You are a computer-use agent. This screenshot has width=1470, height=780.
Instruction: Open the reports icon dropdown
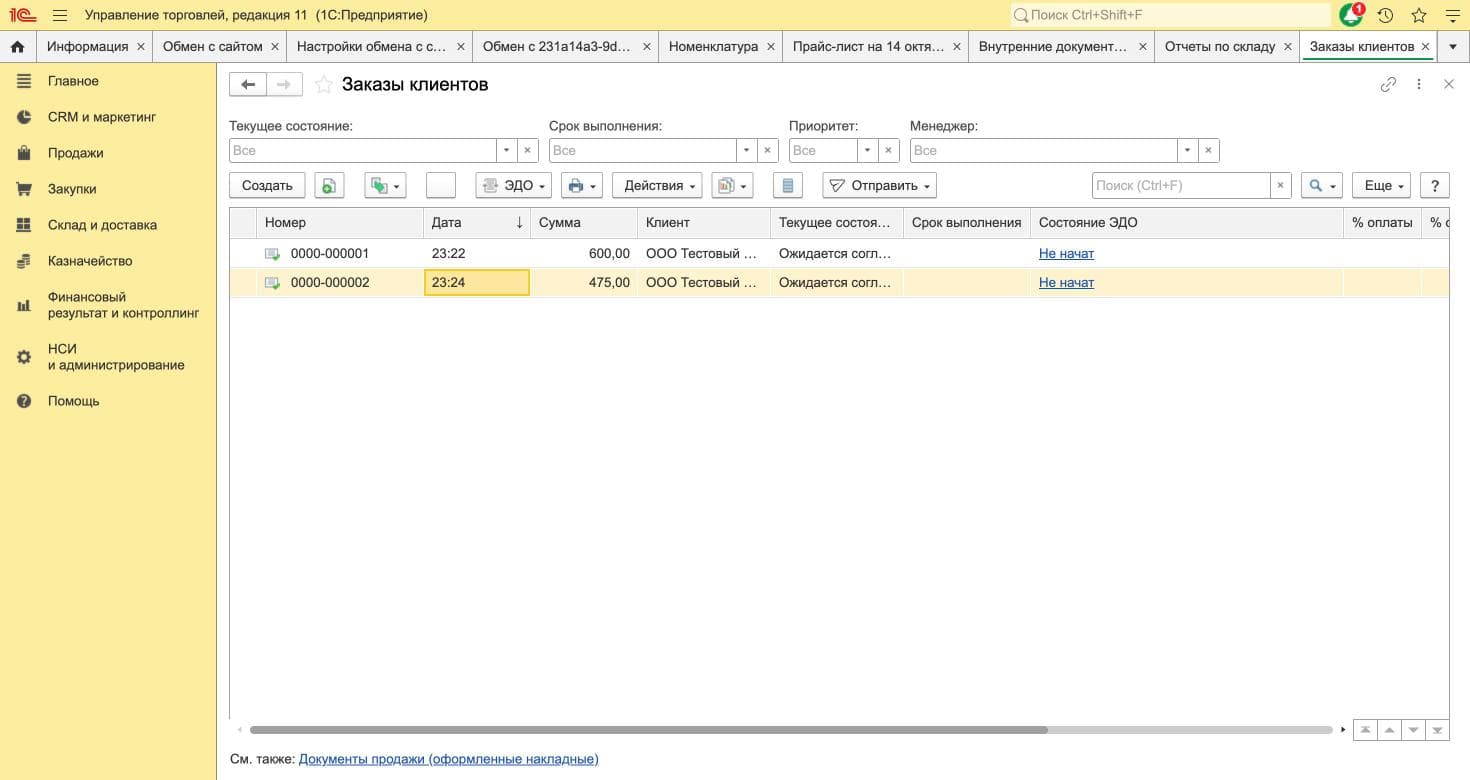click(x=732, y=185)
